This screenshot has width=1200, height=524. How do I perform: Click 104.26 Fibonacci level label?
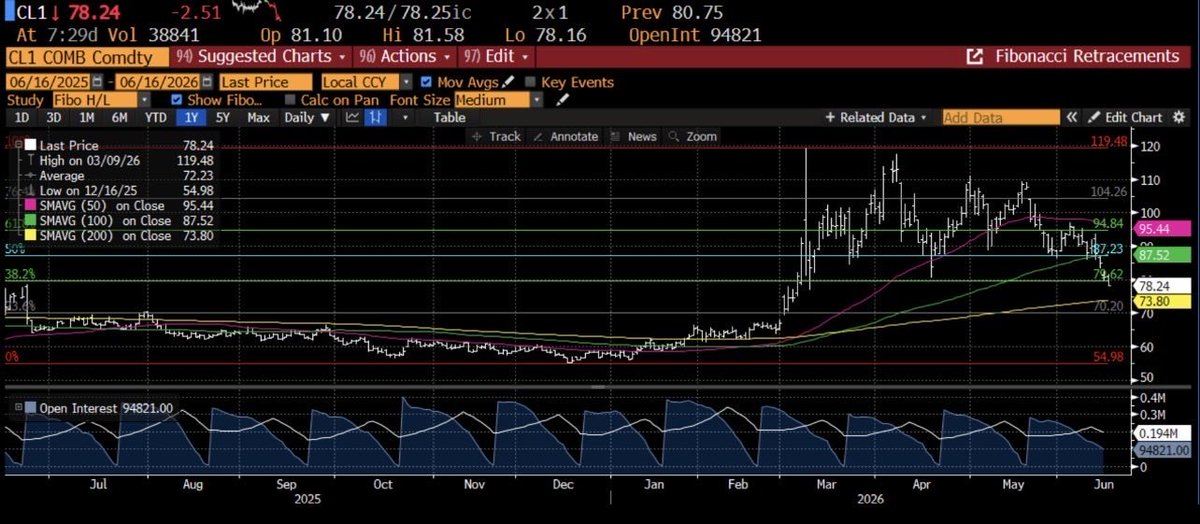(1108, 191)
